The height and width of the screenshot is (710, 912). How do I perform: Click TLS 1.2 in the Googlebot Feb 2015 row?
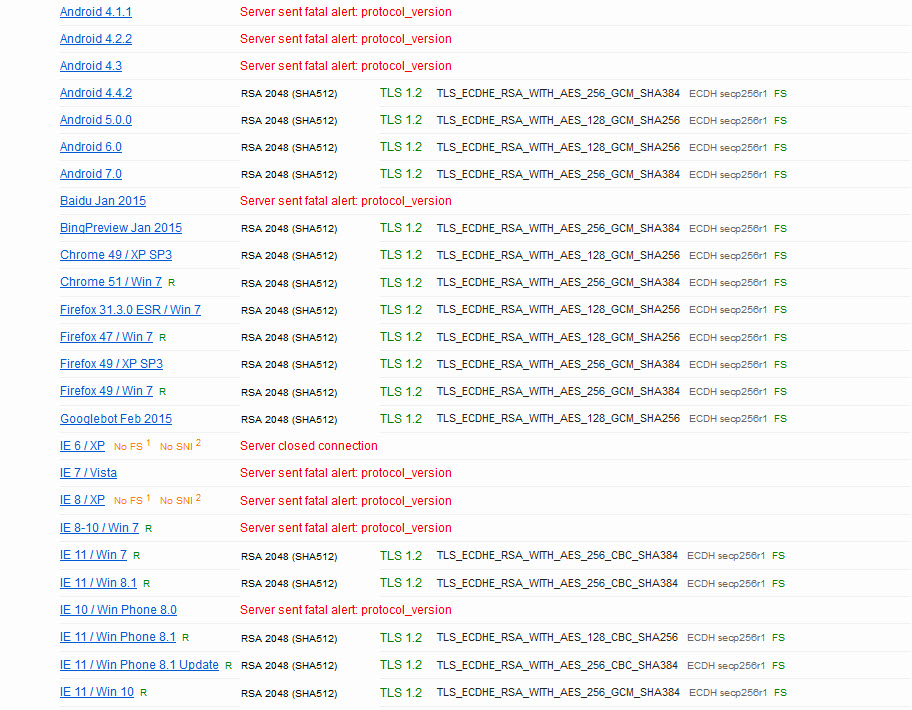tap(401, 419)
